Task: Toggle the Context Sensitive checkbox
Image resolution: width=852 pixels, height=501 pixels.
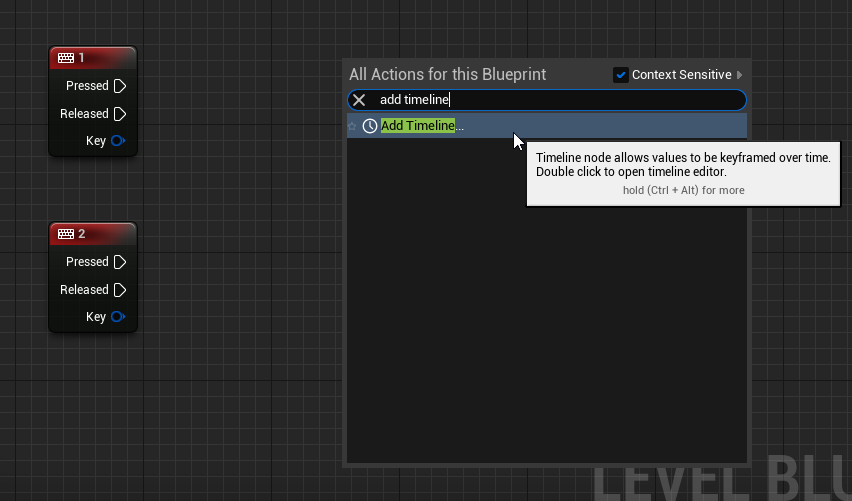Action: tap(621, 75)
